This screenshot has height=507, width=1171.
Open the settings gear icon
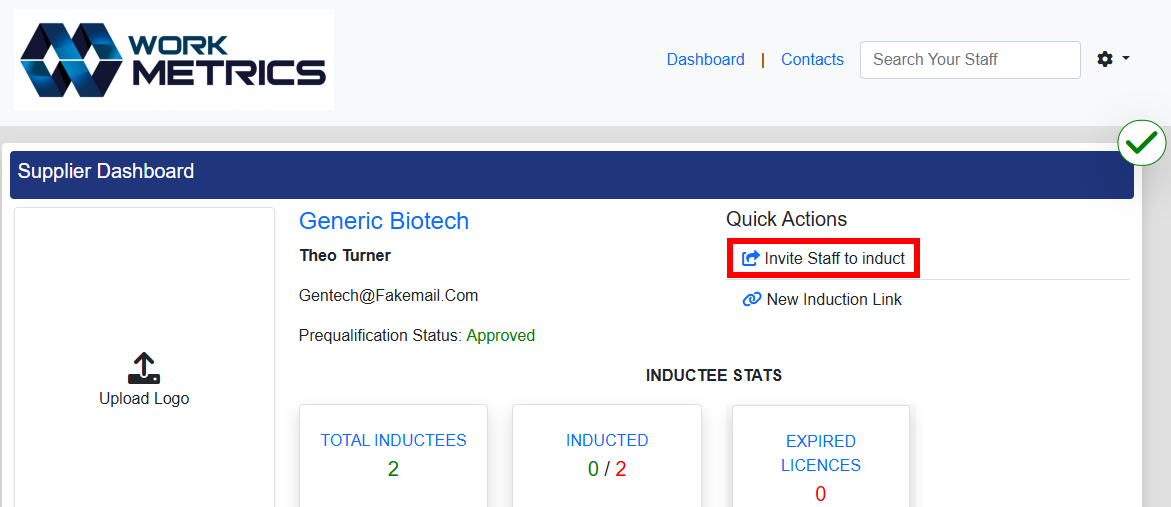tap(1104, 59)
